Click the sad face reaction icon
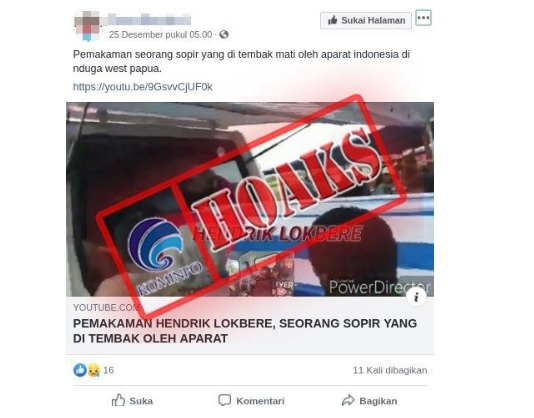Image resolution: width=534 pixels, height=418 pixels. point(94,370)
